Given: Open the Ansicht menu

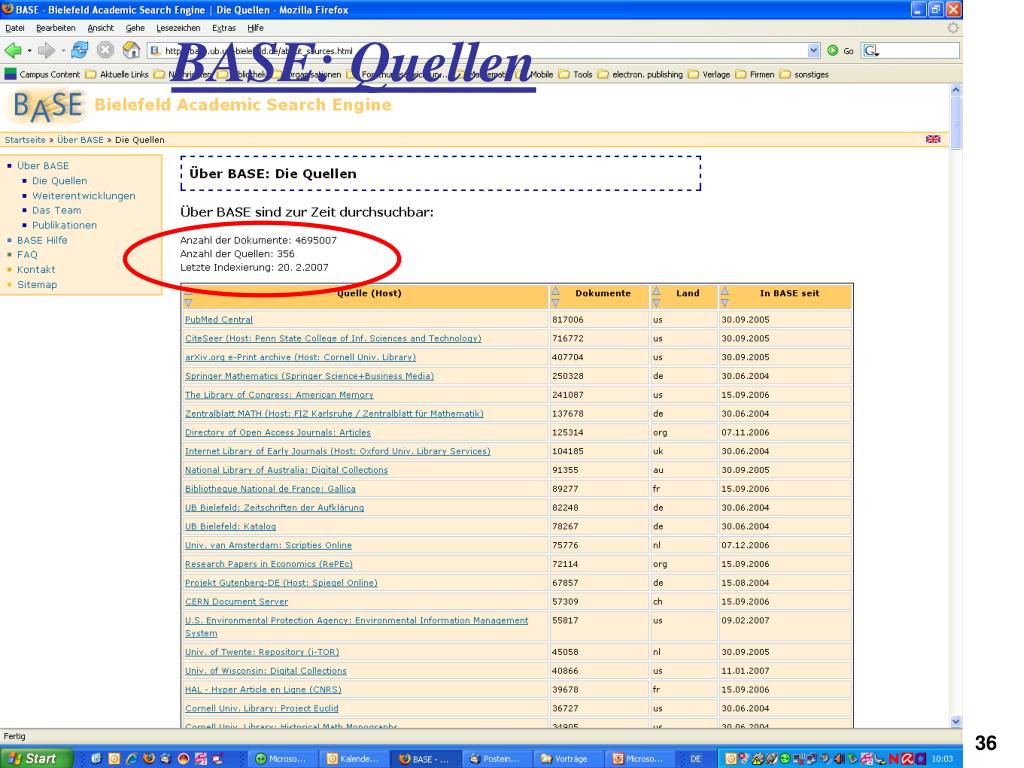Looking at the screenshot, I should (x=101, y=27).
